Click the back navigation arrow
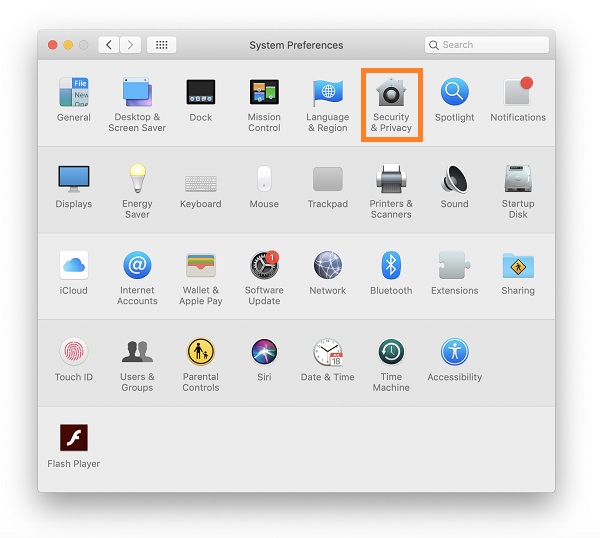 [108, 45]
